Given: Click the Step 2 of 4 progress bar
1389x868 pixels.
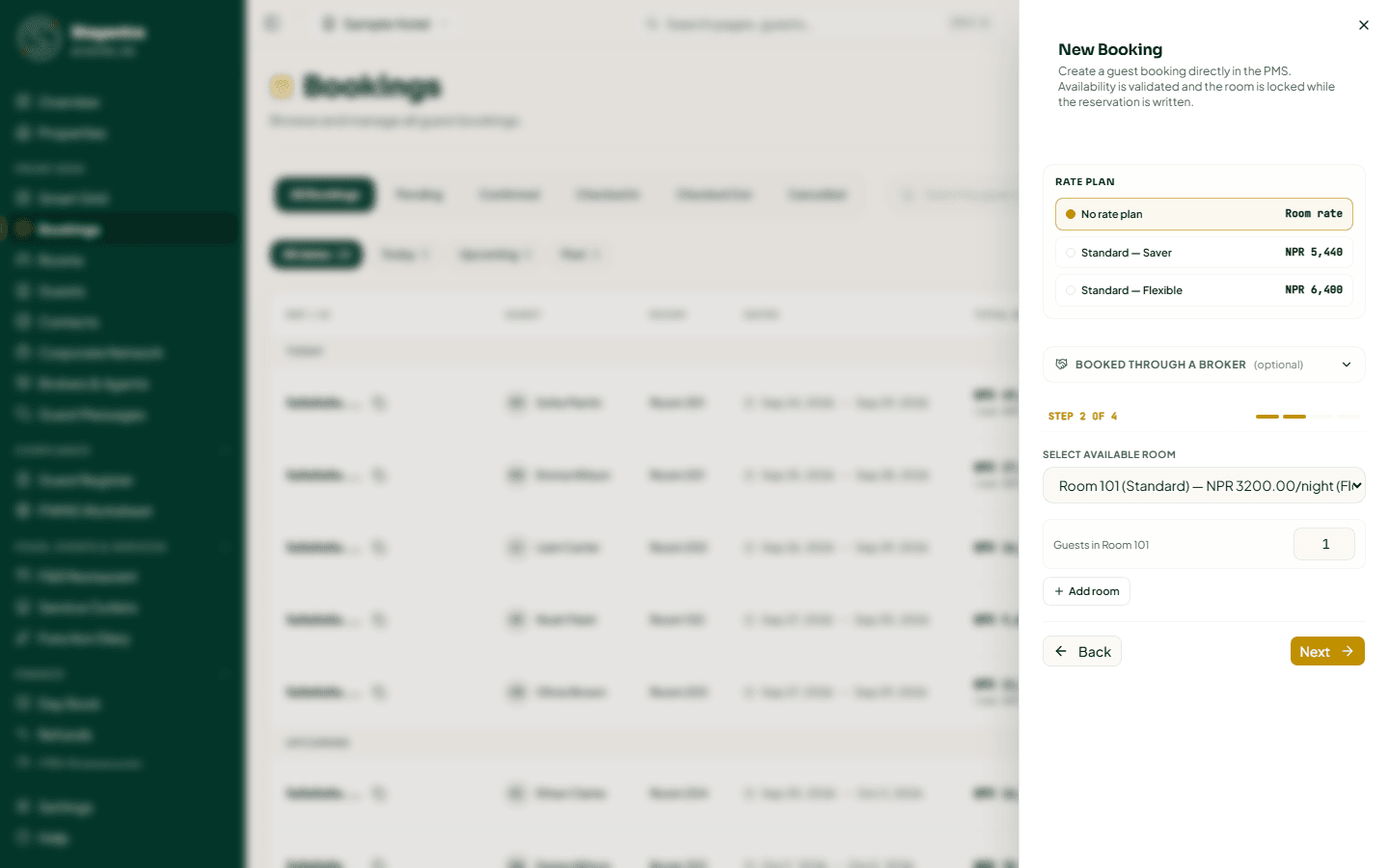Looking at the screenshot, I should point(1307,417).
